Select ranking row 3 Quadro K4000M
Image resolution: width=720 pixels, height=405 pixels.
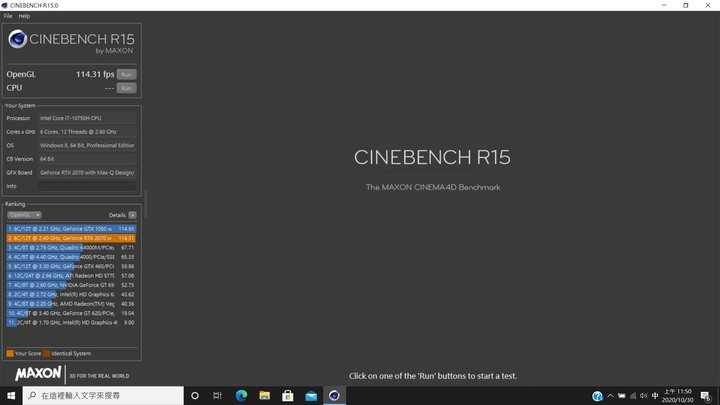point(71,248)
